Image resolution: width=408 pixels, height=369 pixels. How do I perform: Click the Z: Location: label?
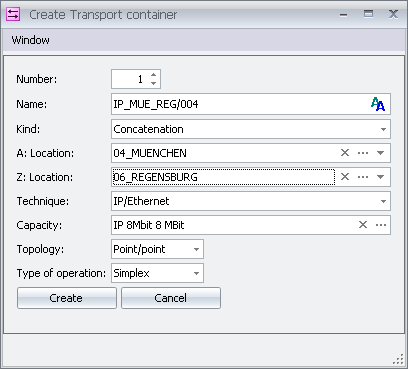(x=45, y=177)
